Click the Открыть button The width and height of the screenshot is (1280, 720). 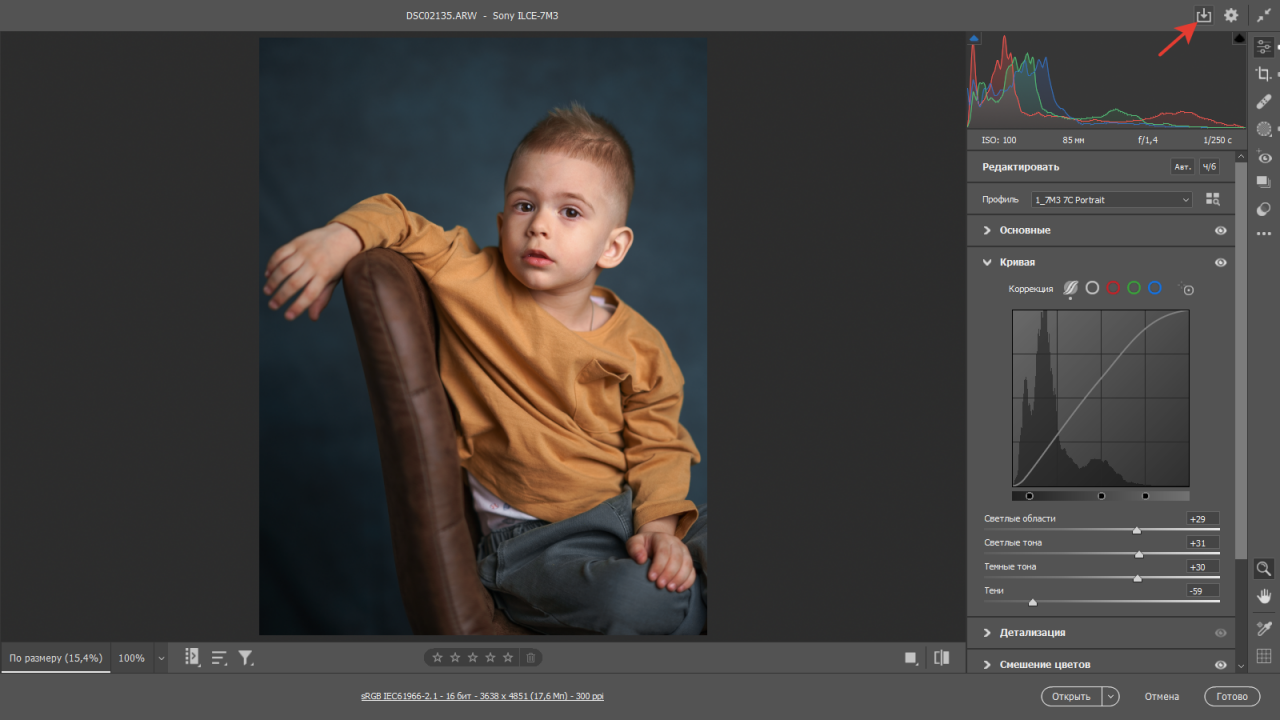point(1071,696)
